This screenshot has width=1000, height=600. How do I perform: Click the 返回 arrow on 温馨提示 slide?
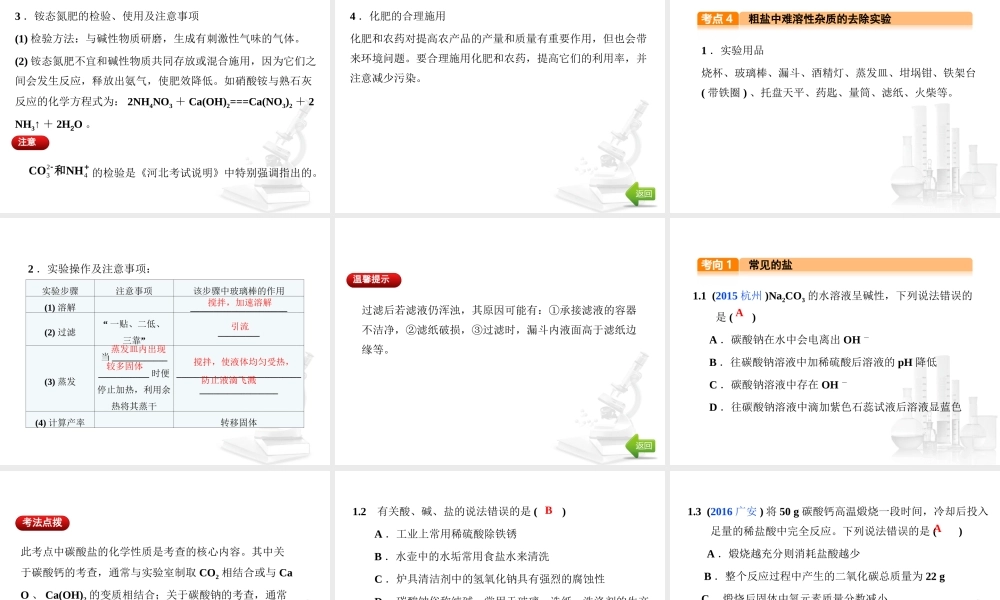click(x=640, y=446)
